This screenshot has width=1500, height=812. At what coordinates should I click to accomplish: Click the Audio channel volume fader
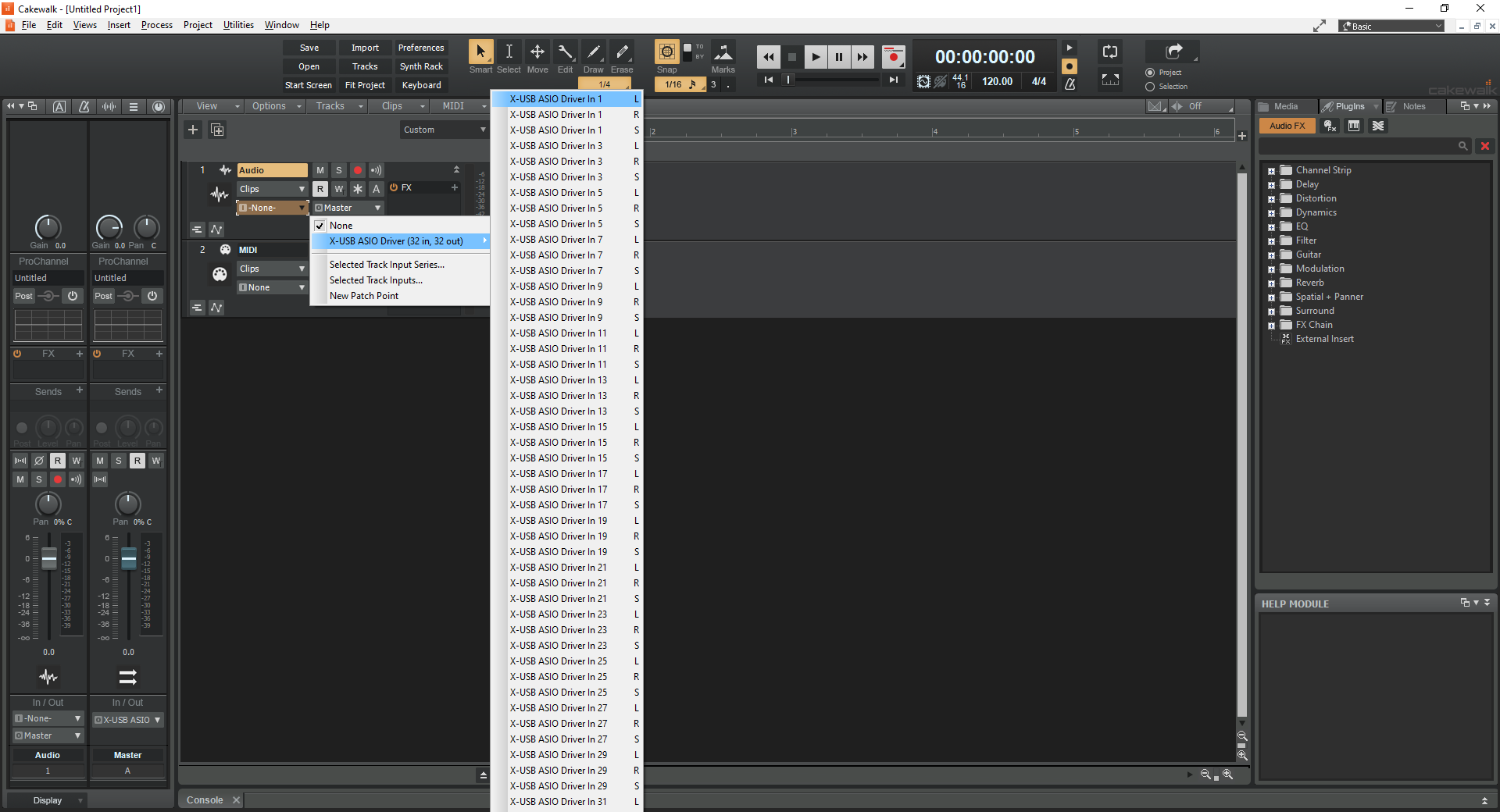[49, 558]
